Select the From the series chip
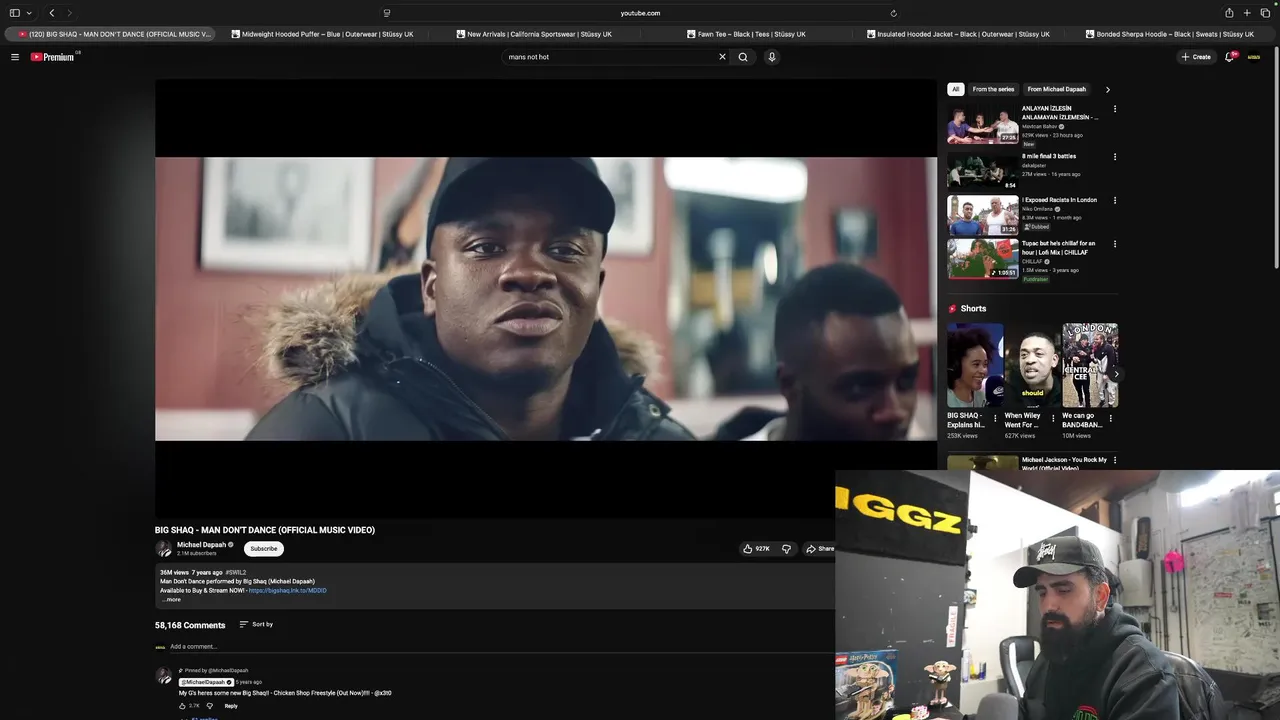The height and width of the screenshot is (720, 1280). tap(993, 89)
